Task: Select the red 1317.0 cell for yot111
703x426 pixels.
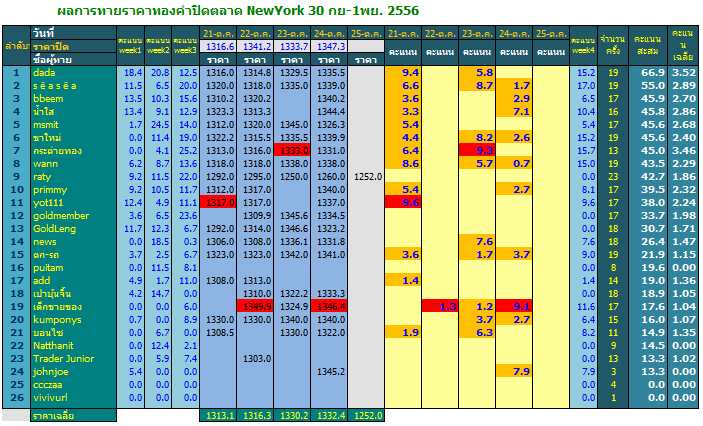Action: 218,203
